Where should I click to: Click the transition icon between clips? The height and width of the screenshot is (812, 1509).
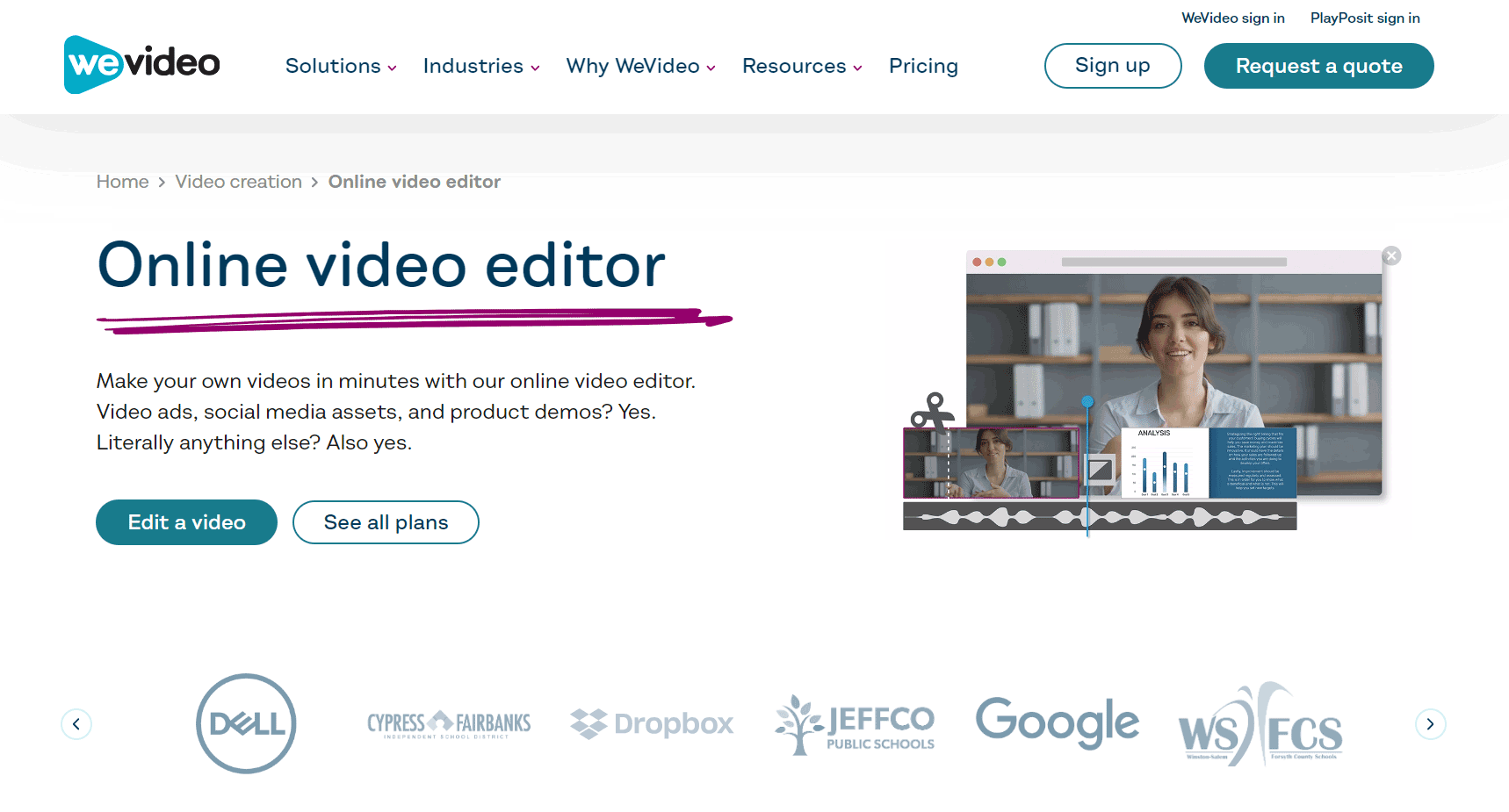tap(1100, 470)
